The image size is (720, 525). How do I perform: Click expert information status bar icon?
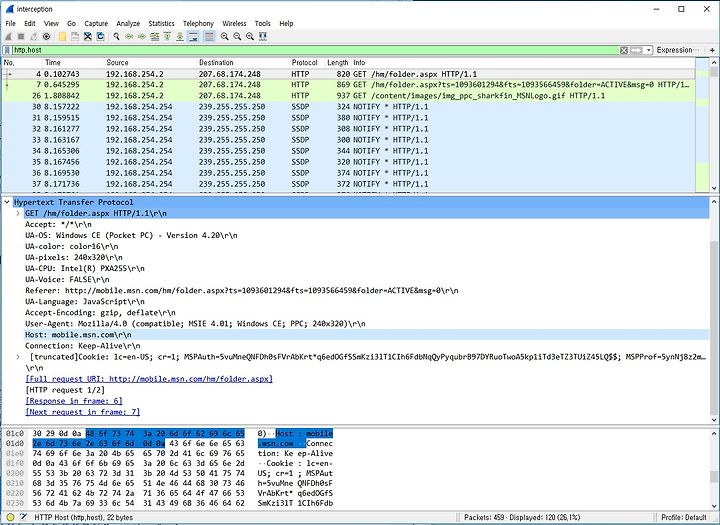click(11, 517)
